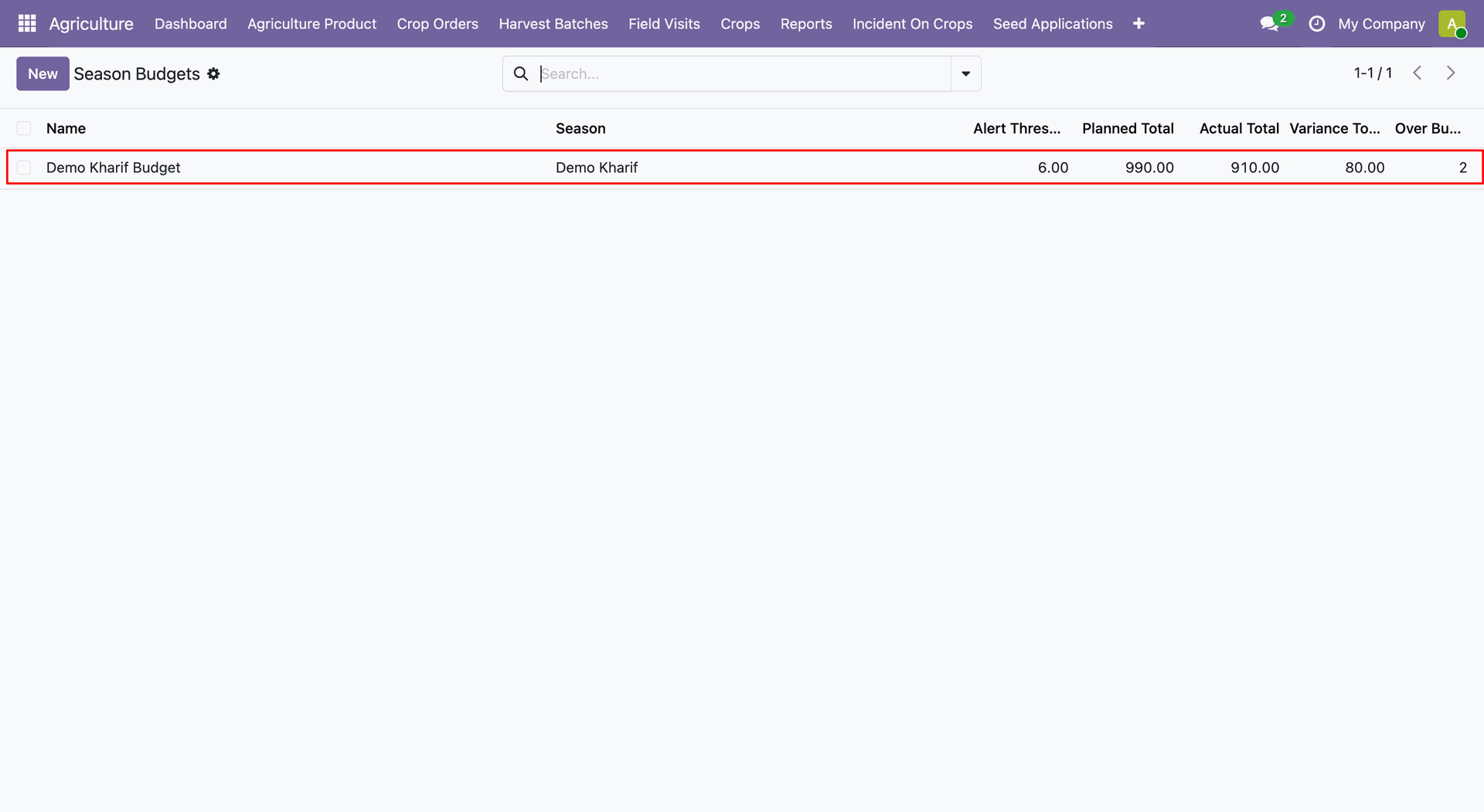Toggle the select-all records checkbox
1484x812 pixels.
pos(24,128)
